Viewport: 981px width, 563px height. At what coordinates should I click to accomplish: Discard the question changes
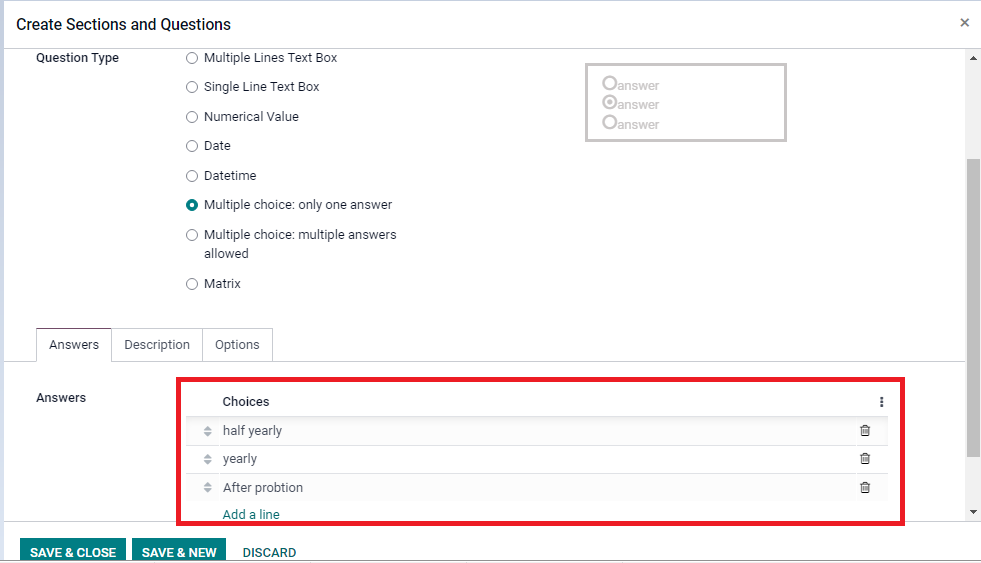pyautogui.click(x=269, y=552)
